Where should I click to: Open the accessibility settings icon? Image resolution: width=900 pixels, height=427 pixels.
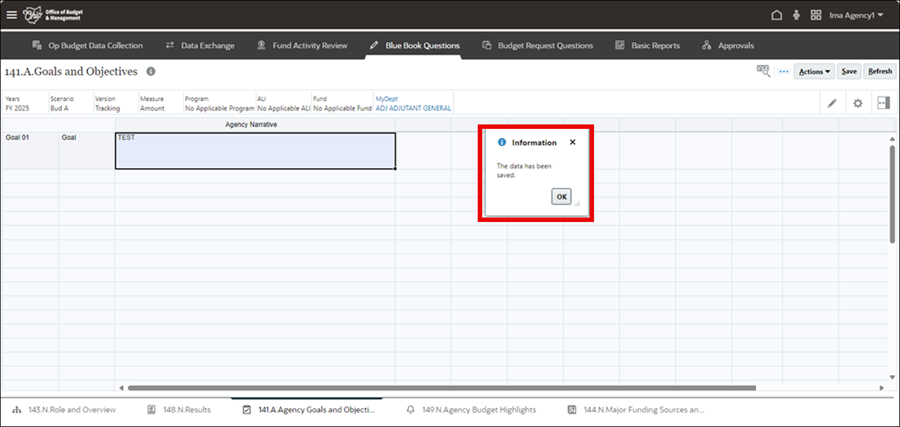click(796, 15)
